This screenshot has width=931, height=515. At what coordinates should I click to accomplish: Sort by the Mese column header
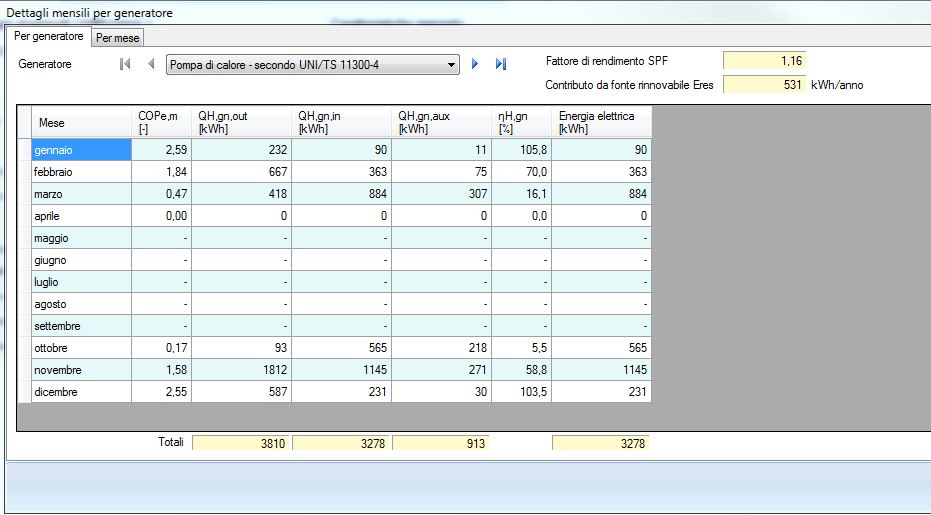81,123
